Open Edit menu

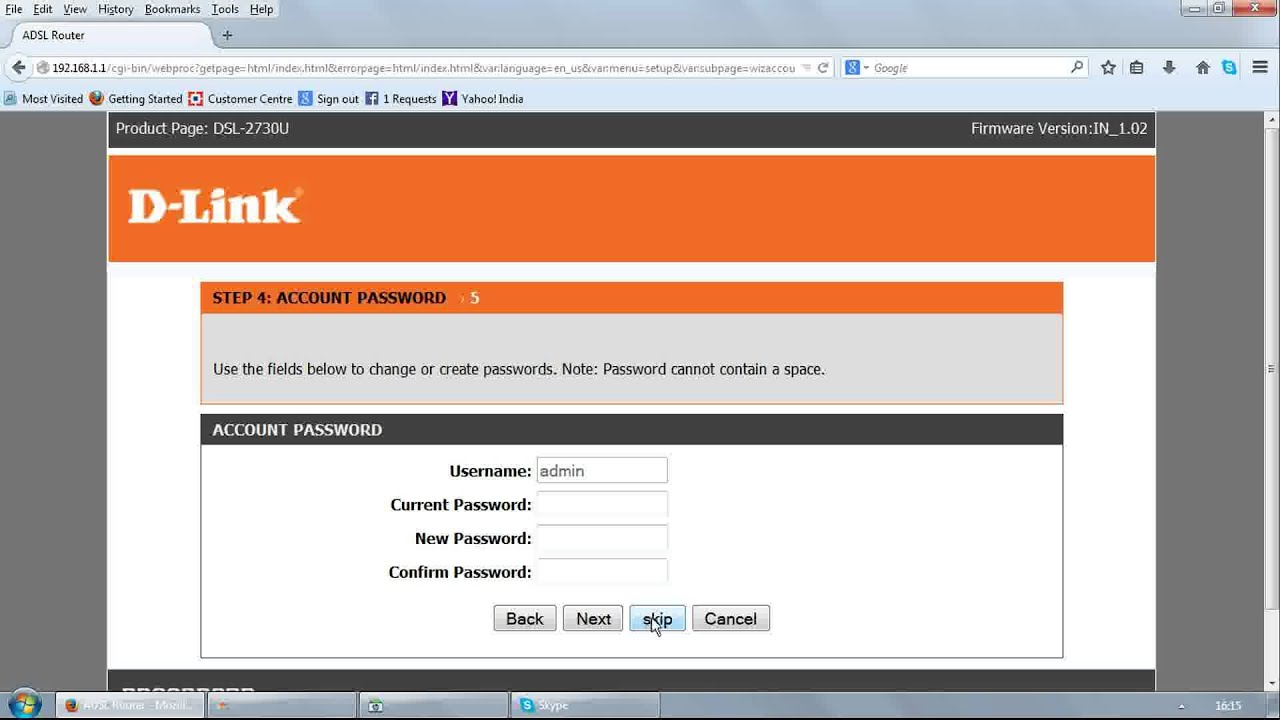[x=43, y=9]
